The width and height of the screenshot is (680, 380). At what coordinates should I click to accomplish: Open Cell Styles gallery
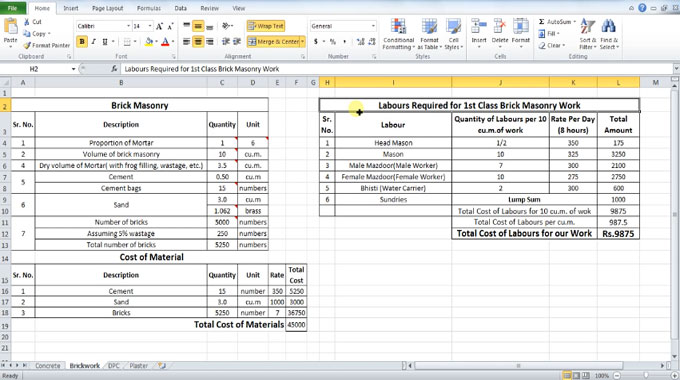pyautogui.click(x=454, y=34)
